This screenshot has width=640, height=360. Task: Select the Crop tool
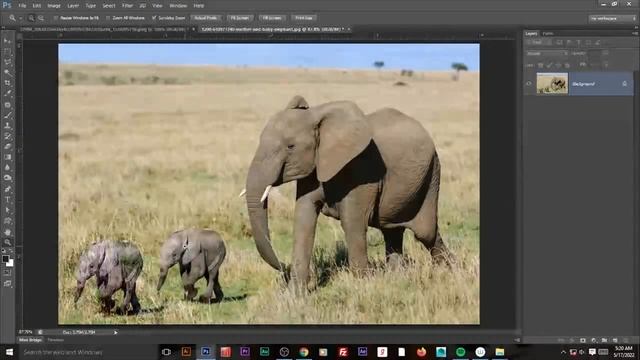click(7, 83)
